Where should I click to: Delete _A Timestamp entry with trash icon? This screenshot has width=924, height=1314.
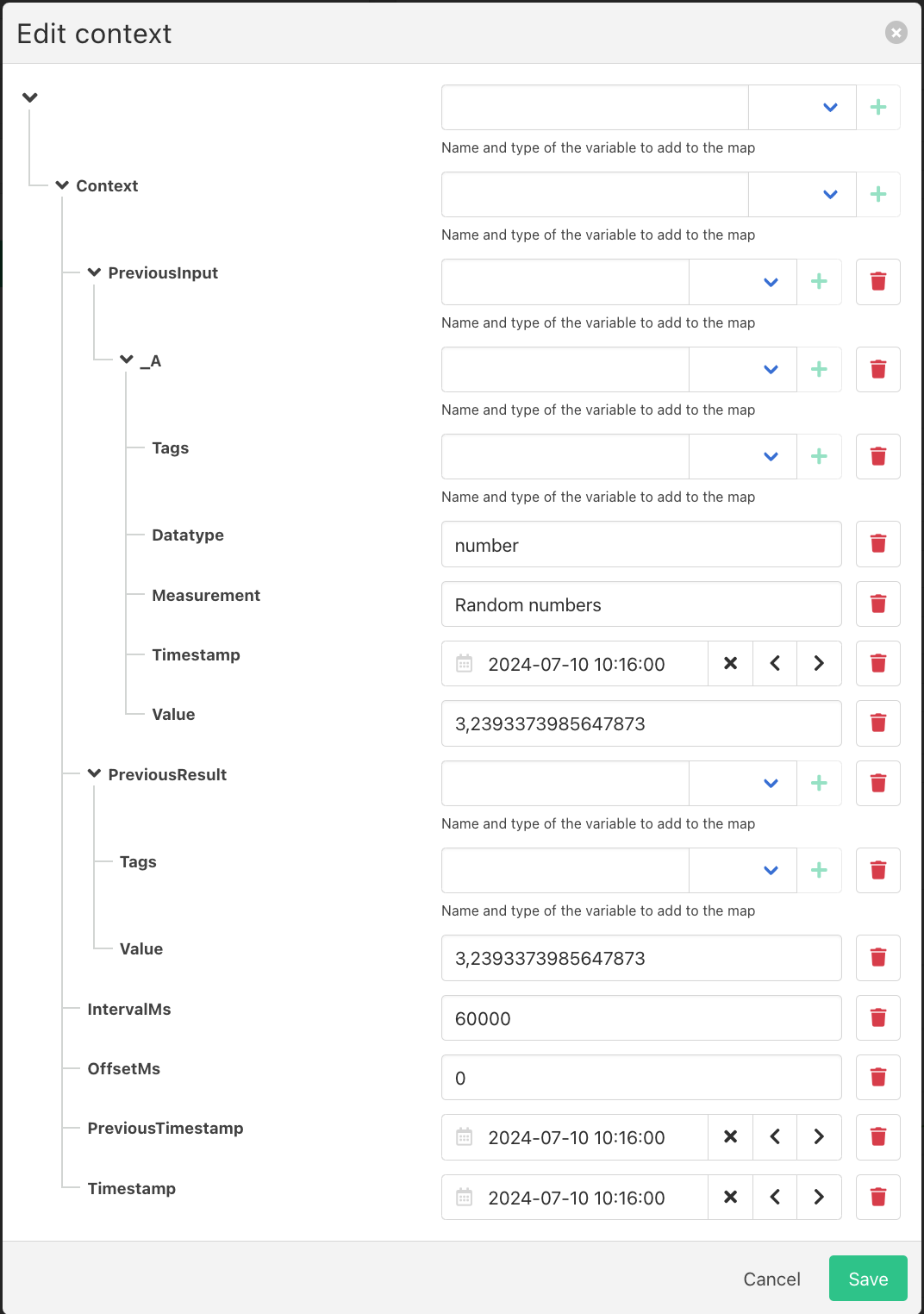878,663
